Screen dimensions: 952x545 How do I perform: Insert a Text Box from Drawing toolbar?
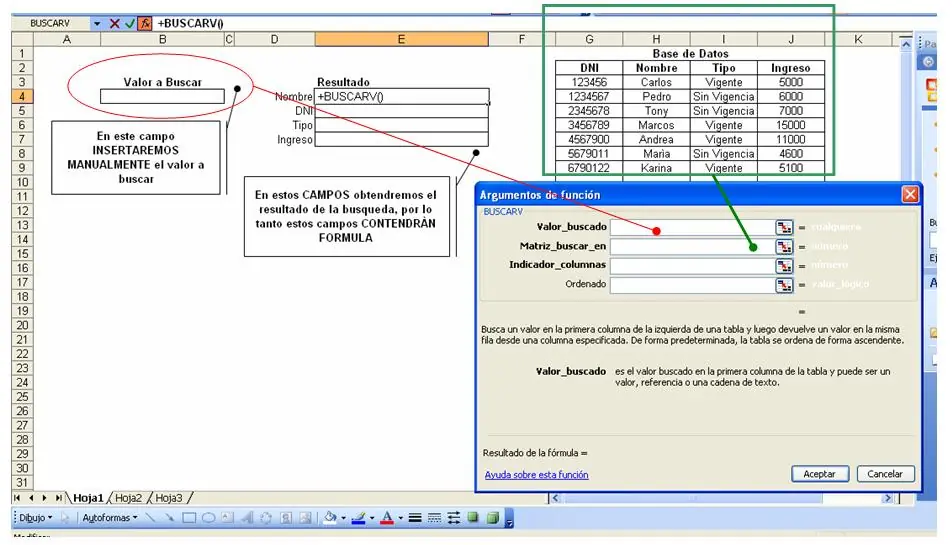[x=227, y=518]
